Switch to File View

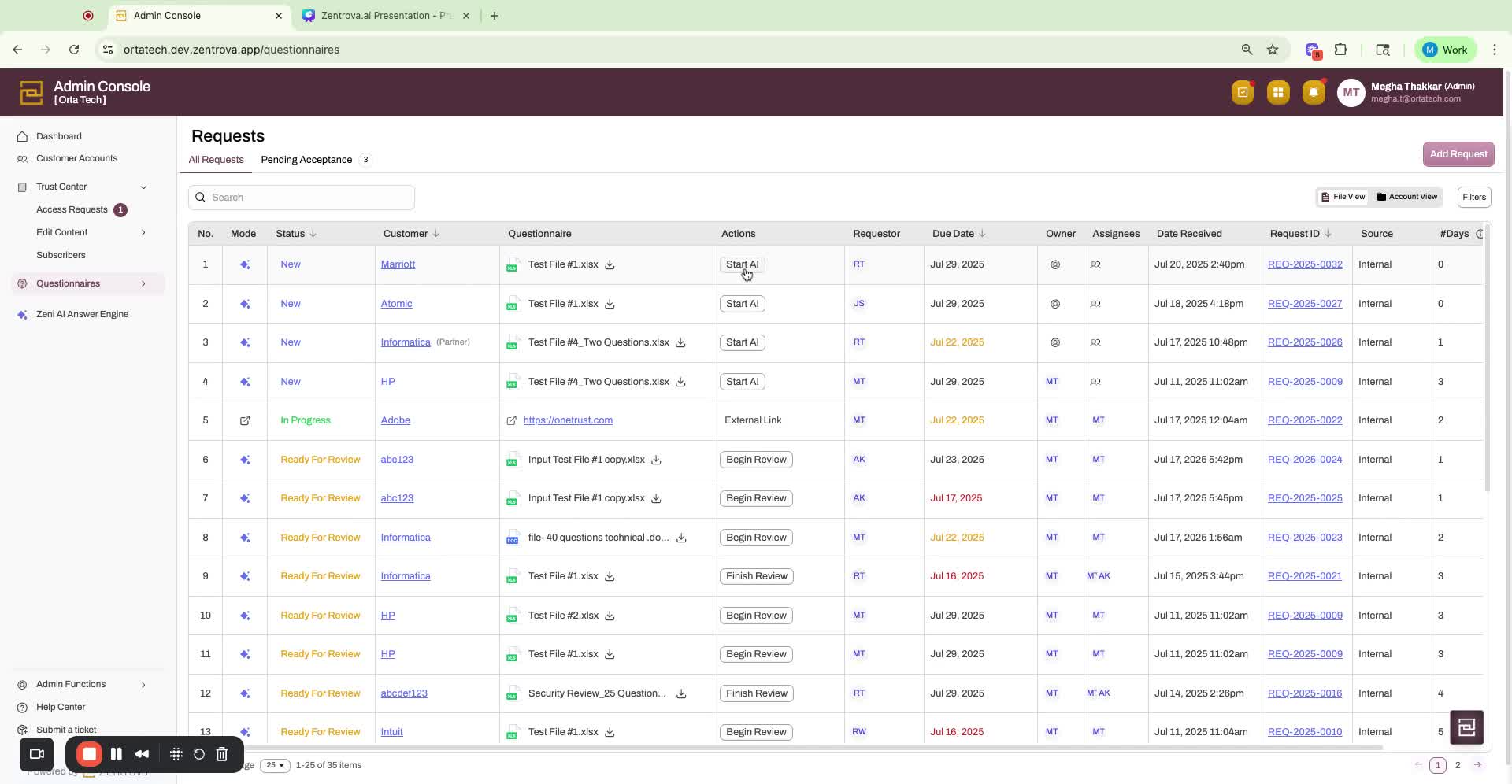click(1343, 197)
